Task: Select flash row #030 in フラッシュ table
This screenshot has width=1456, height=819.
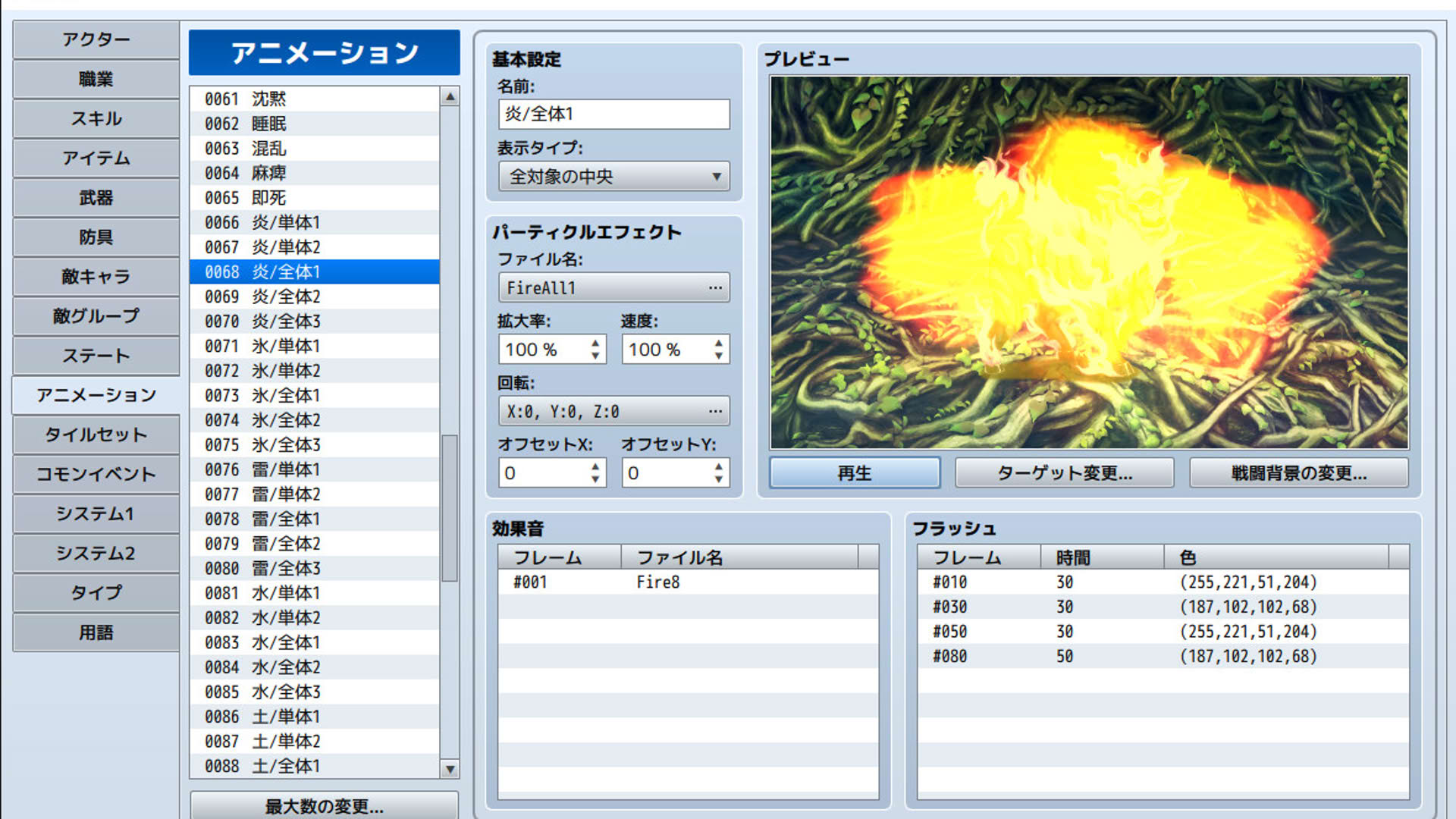Action: [x=1163, y=607]
